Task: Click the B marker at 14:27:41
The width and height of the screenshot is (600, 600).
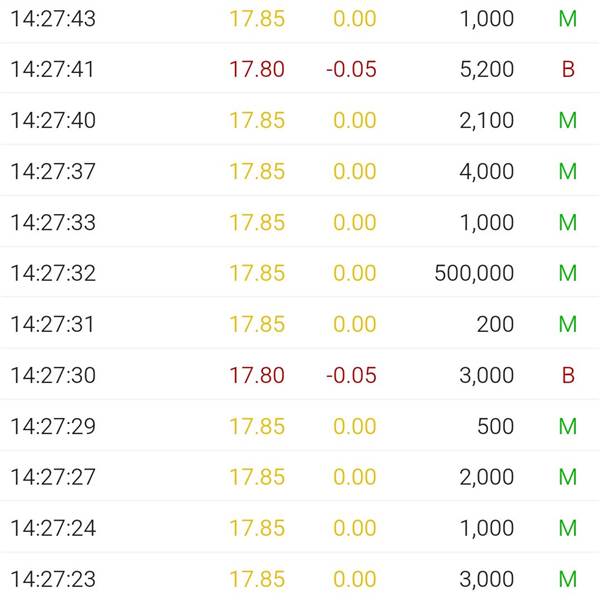Action: [568, 69]
